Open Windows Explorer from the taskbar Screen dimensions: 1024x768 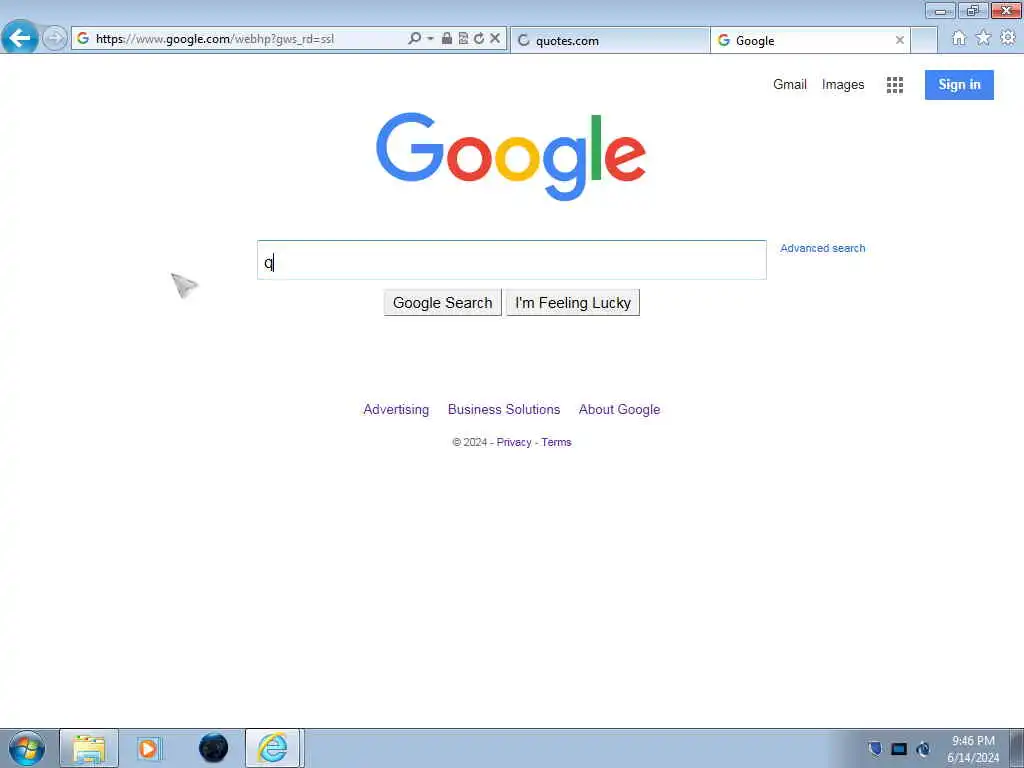click(89, 748)
